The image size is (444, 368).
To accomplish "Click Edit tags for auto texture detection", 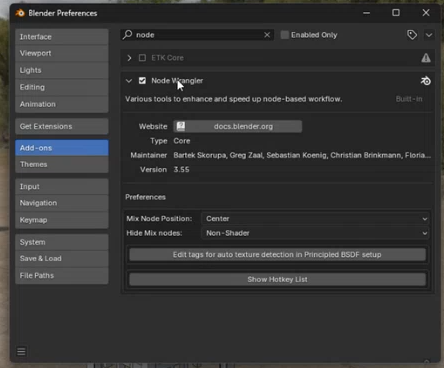I will [x=277, y=255].
